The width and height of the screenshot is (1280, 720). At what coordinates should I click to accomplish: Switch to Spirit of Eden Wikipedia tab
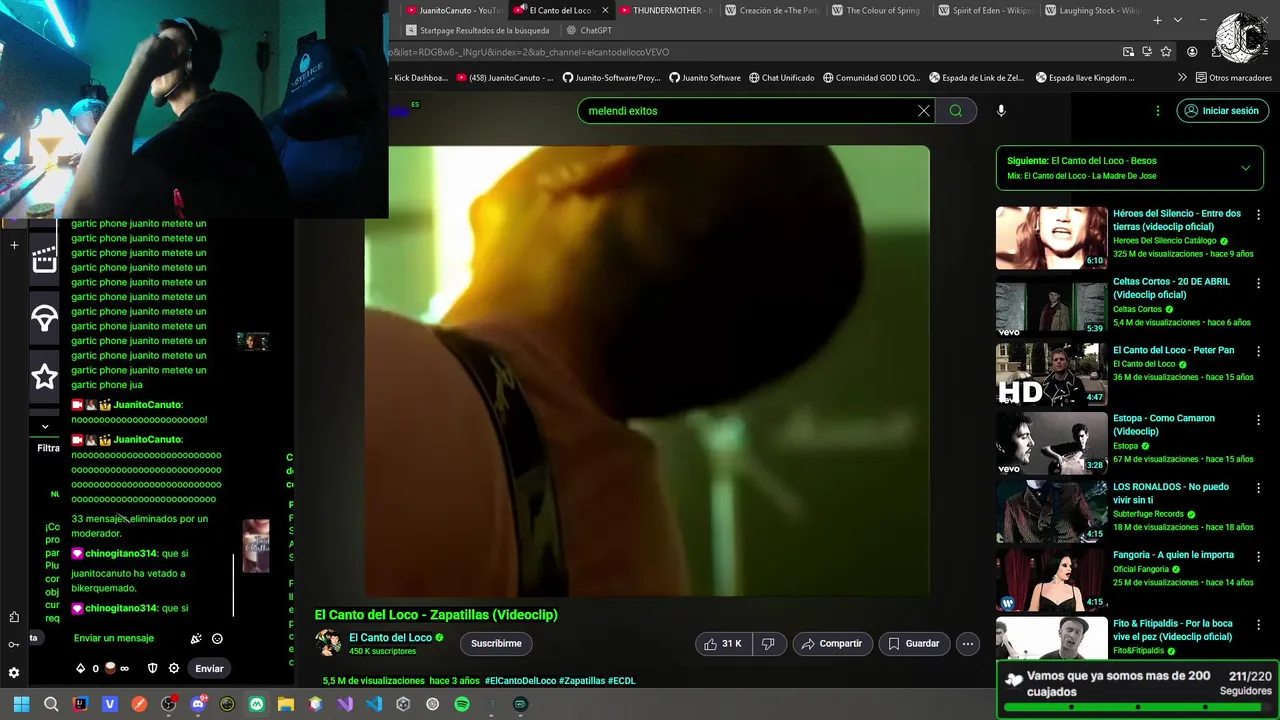click(985, 10)
